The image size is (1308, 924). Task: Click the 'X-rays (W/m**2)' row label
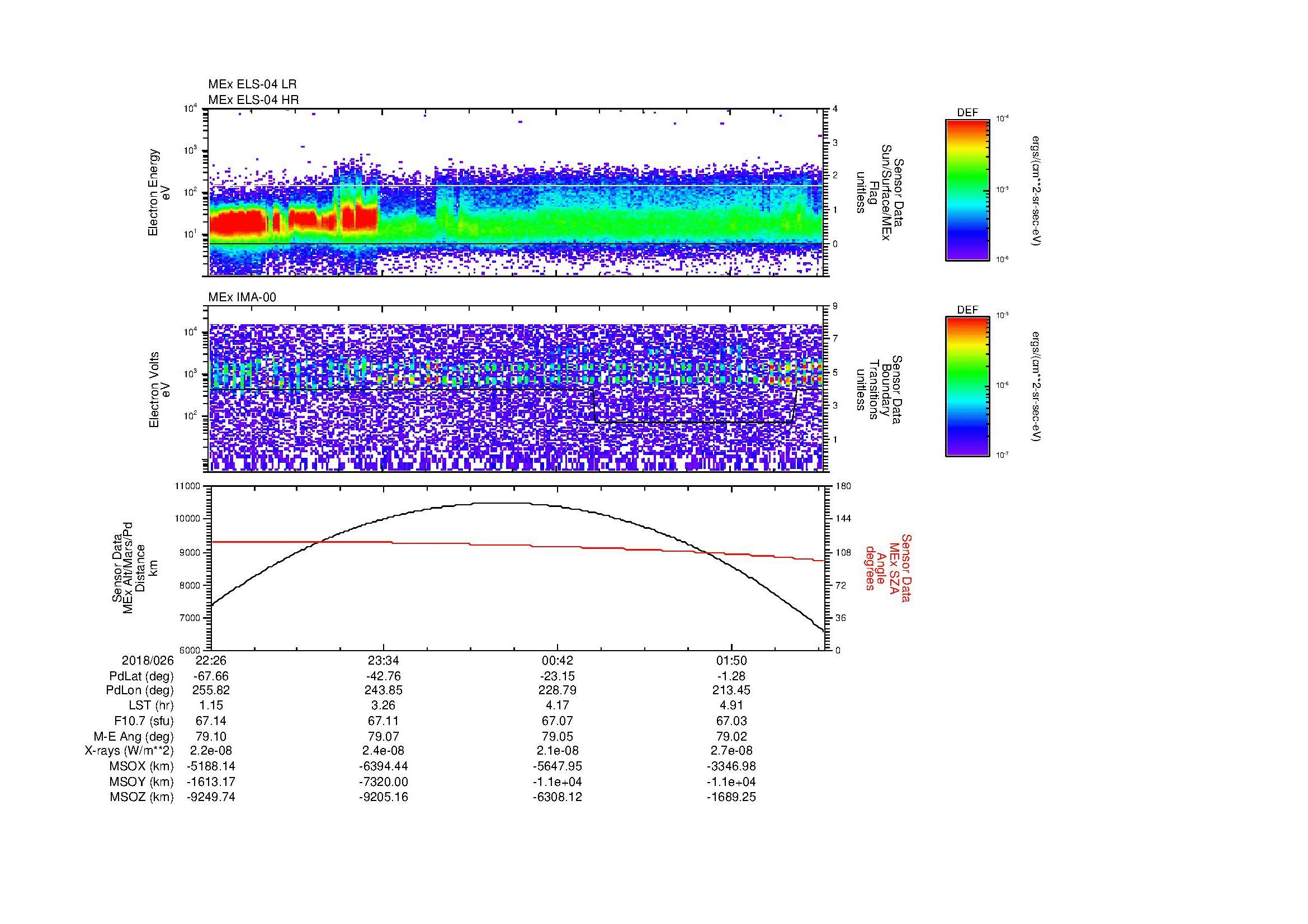[129, 751]
